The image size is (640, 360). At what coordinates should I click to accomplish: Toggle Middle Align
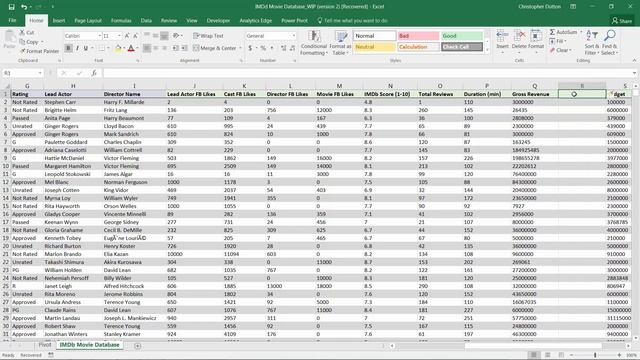[x=156, y=36]
